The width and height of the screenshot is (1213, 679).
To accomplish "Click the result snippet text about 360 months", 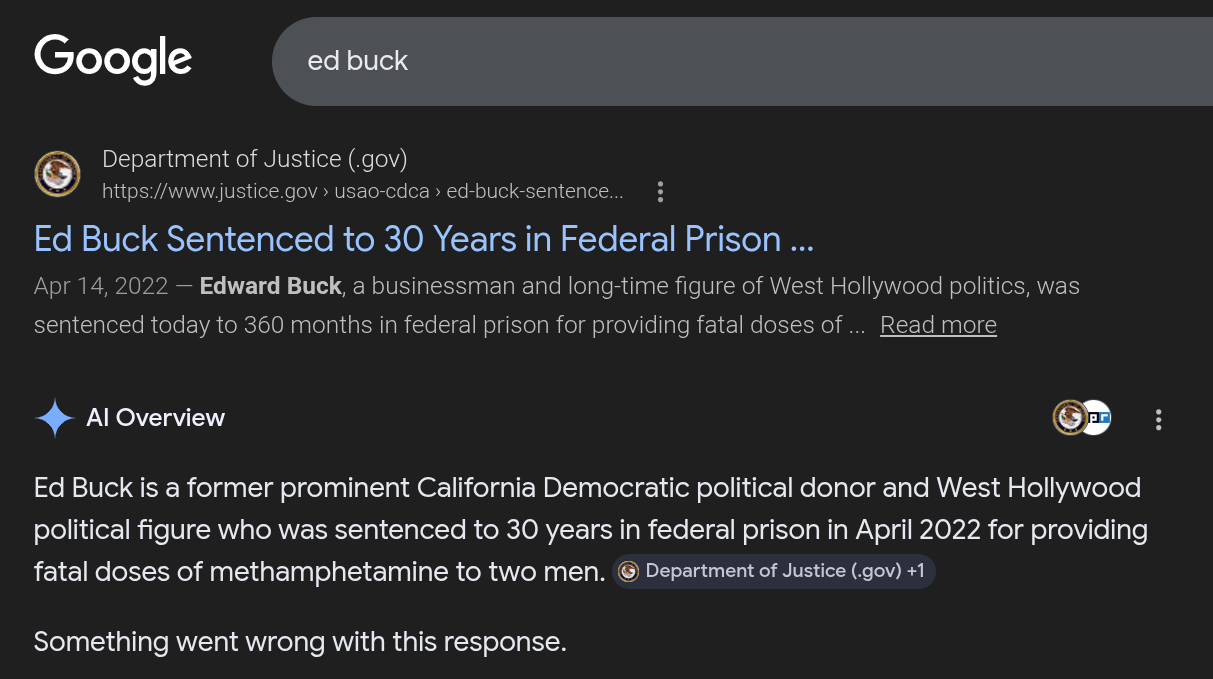I will (440, 325).
